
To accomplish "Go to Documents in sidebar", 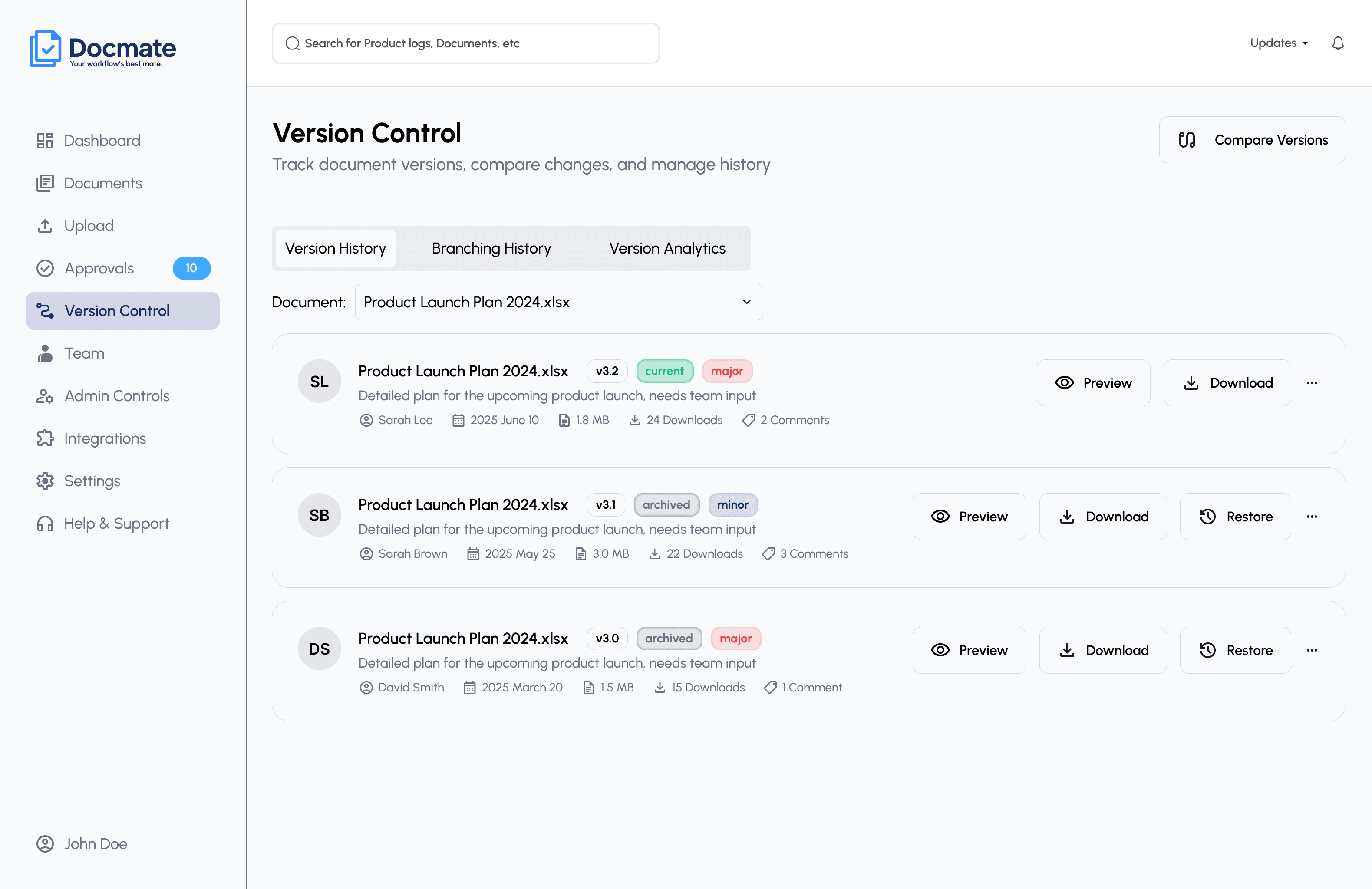I will pos(123,183).
